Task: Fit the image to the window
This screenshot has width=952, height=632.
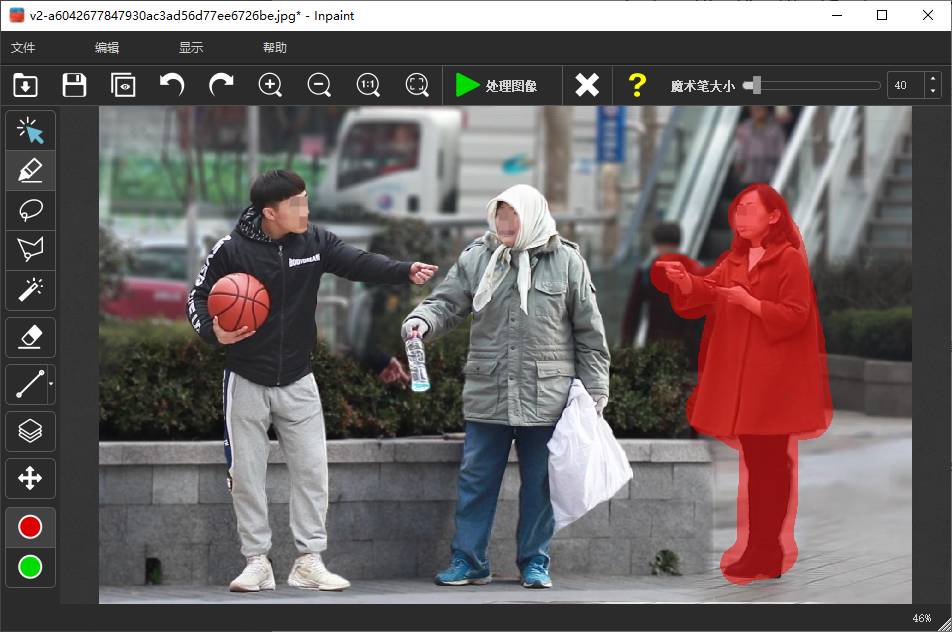Action: [x=417, y=85]
